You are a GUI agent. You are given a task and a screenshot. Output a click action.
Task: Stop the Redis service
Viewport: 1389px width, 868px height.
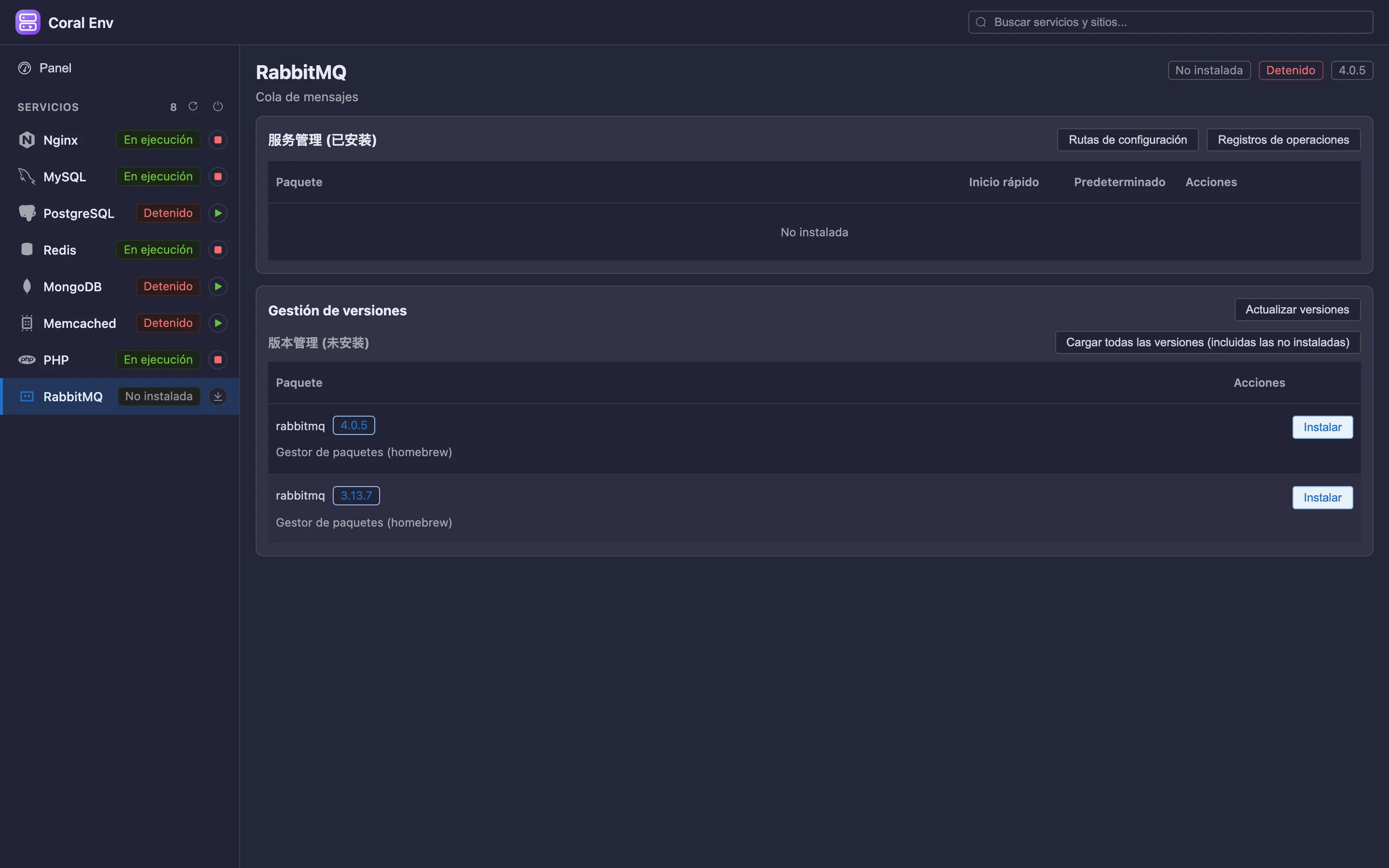(218, 250)
